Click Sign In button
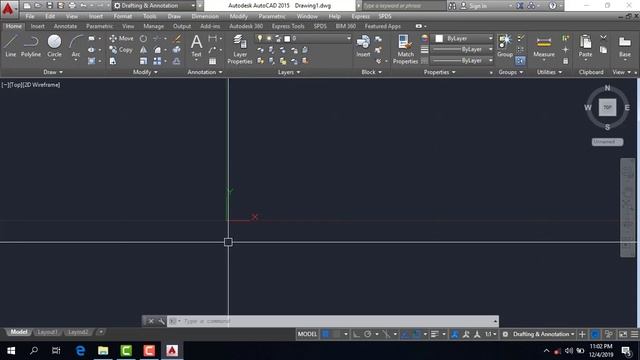The width and height of the screenshot is (640, 360). [x=473, y=6]
